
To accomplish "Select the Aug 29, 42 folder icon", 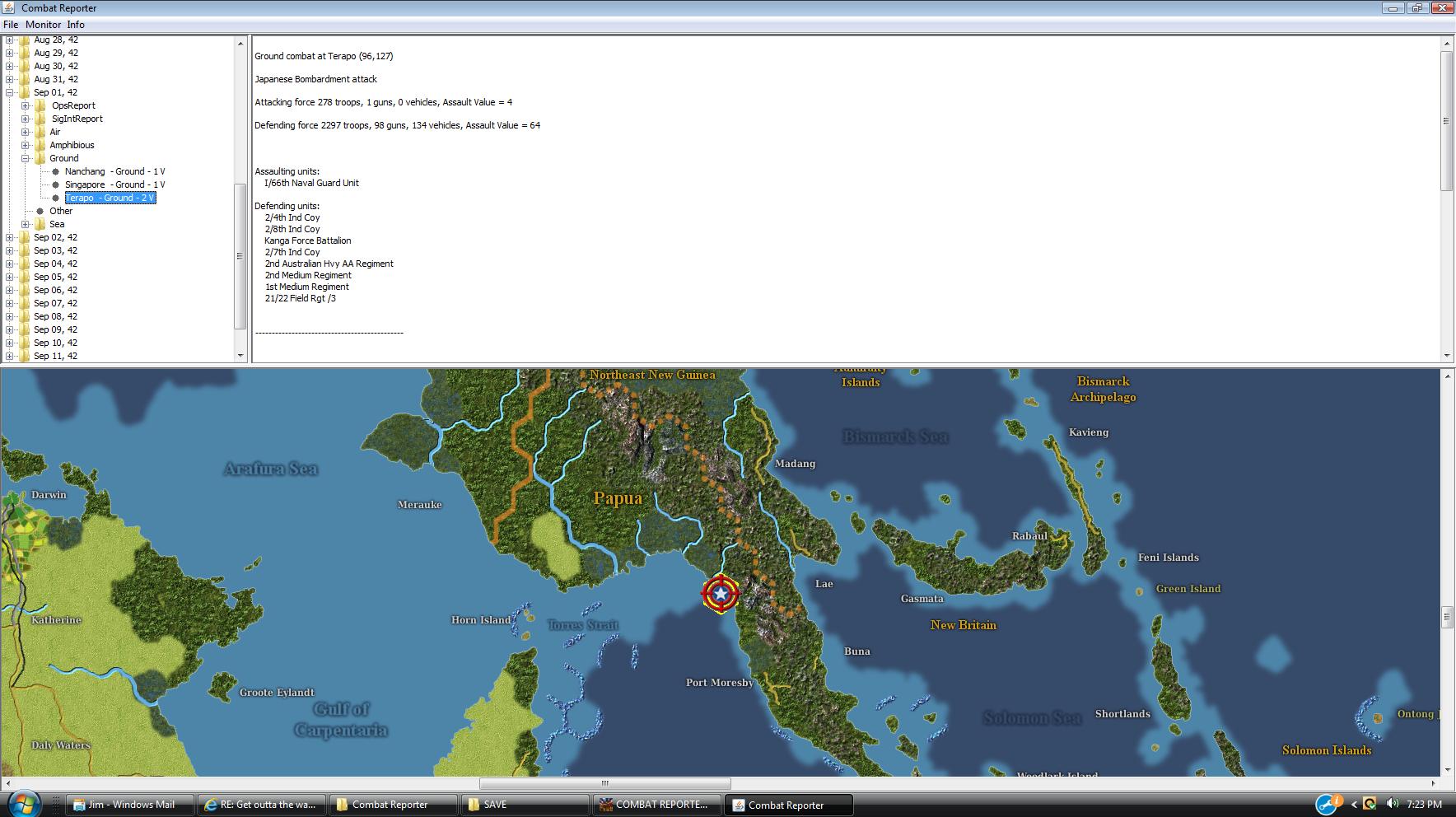I will (x=24, y=53).
